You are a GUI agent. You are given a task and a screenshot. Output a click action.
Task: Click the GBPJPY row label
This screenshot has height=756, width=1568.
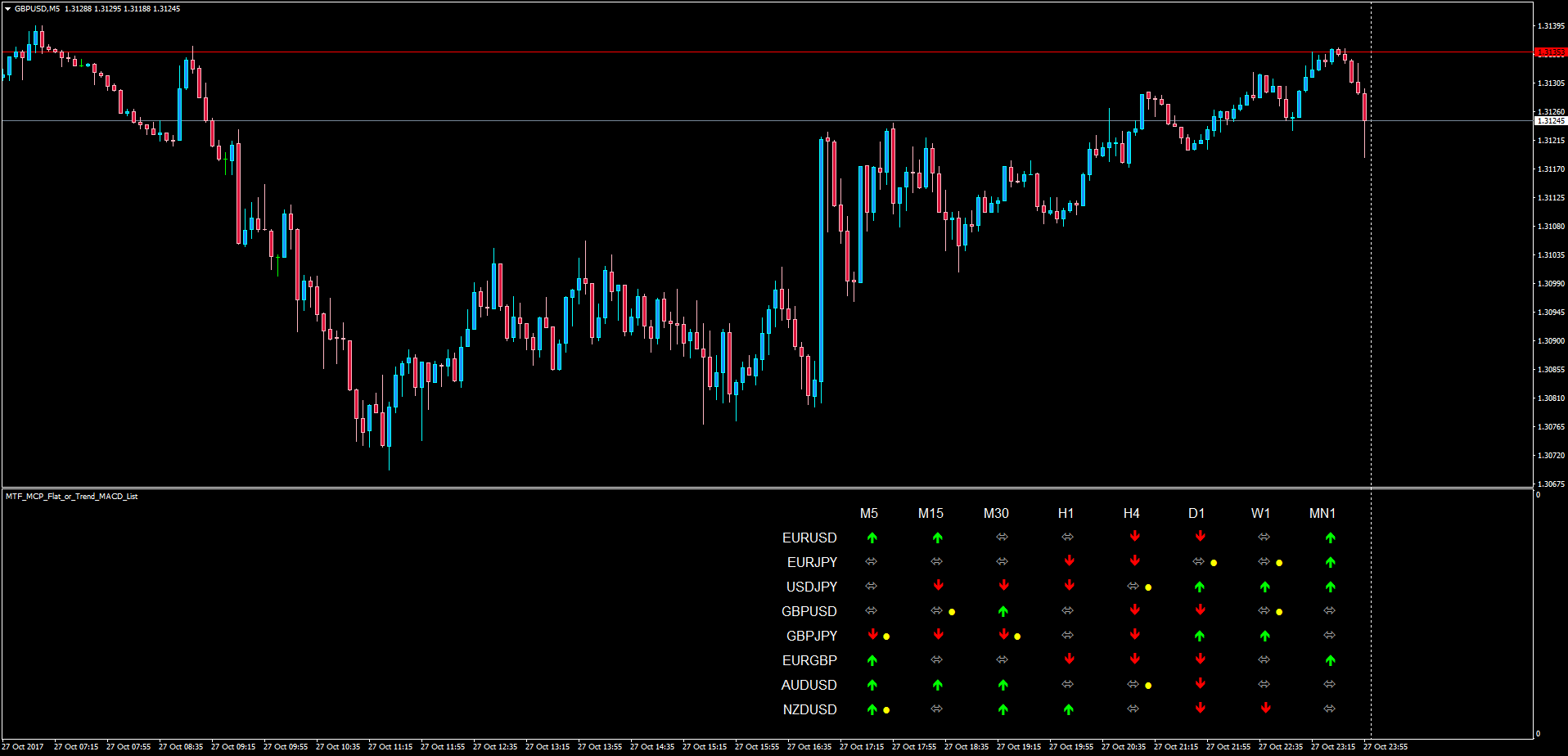(x=812, y=637)
